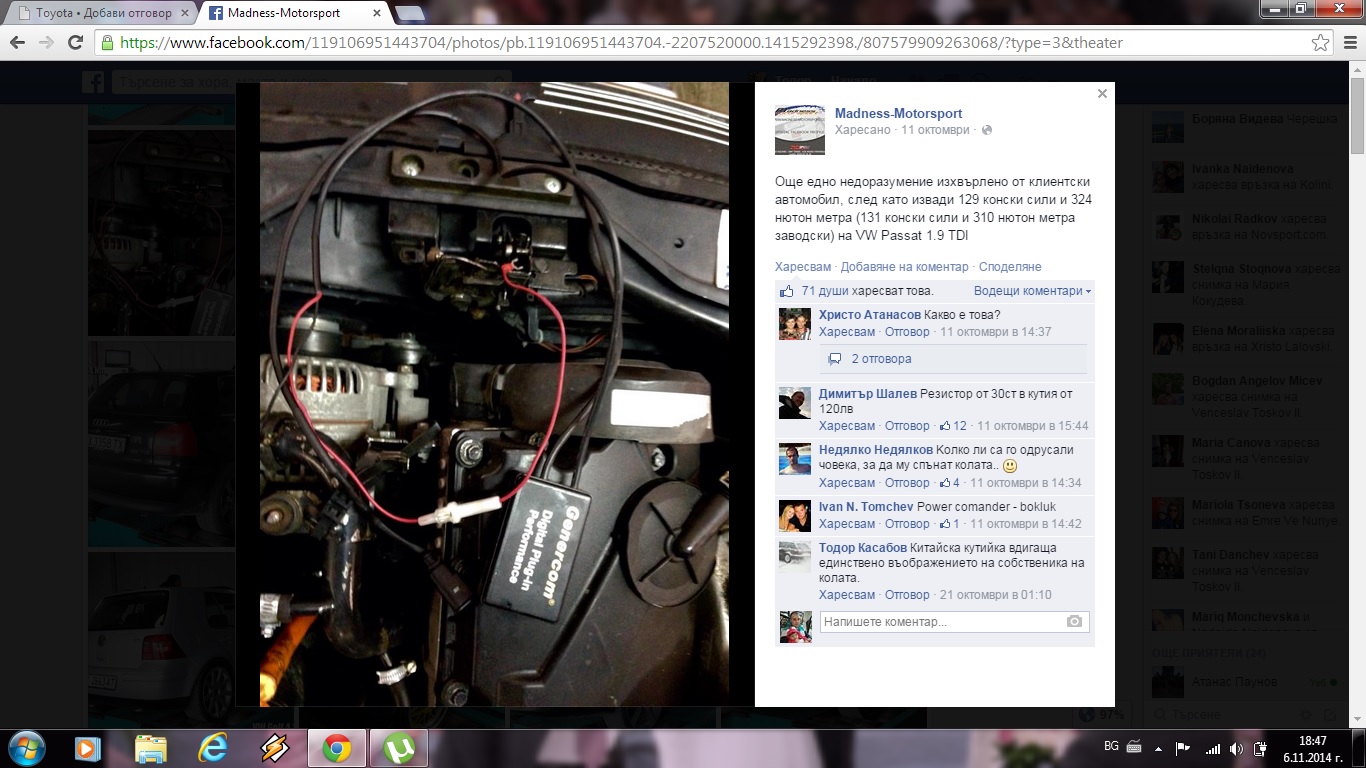Open the Madness-Motorsport page name link
The width and height of the screenshot is (1366, 768).
point(898,113)
